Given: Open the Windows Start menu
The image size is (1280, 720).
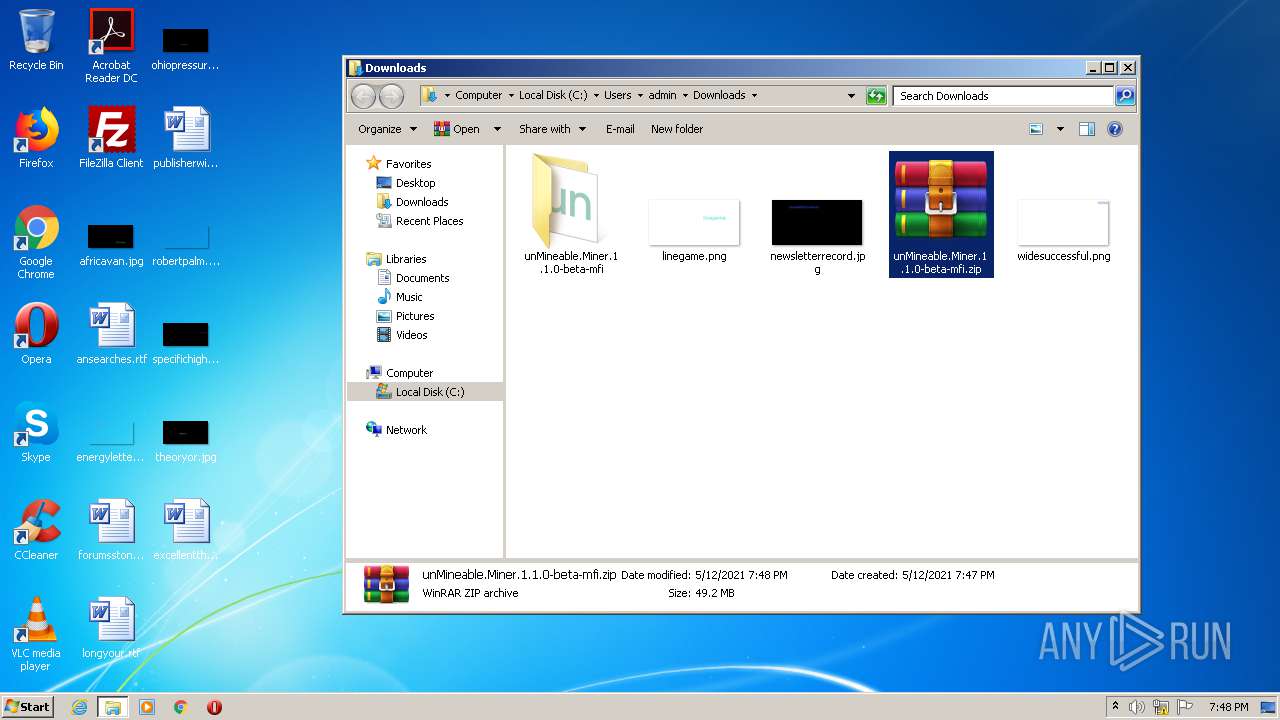Looking at the screenshot, I should [28, 706].
